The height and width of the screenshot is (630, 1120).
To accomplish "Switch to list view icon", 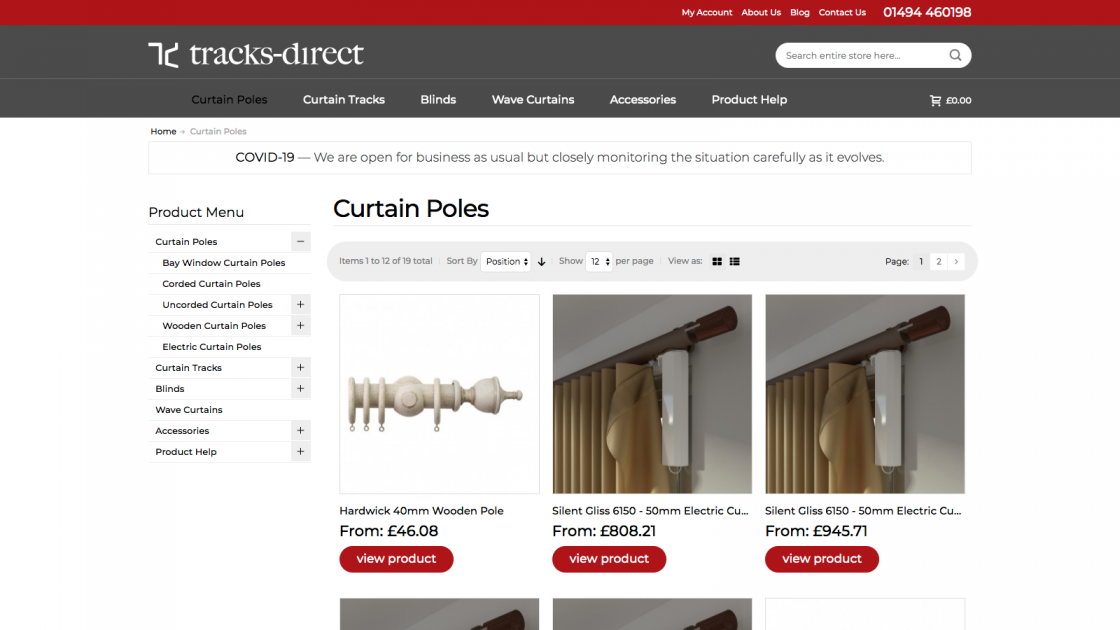I will (735, 262).
